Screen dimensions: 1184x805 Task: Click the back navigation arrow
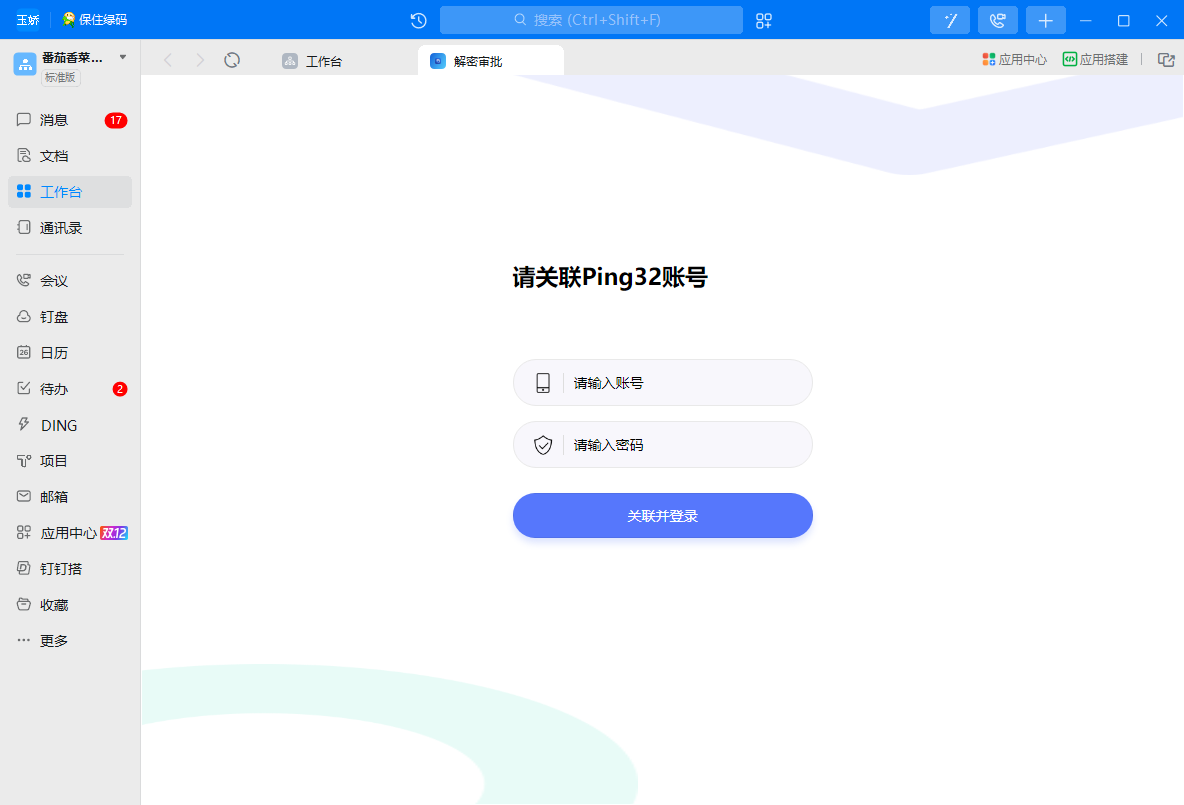point(168,60)
